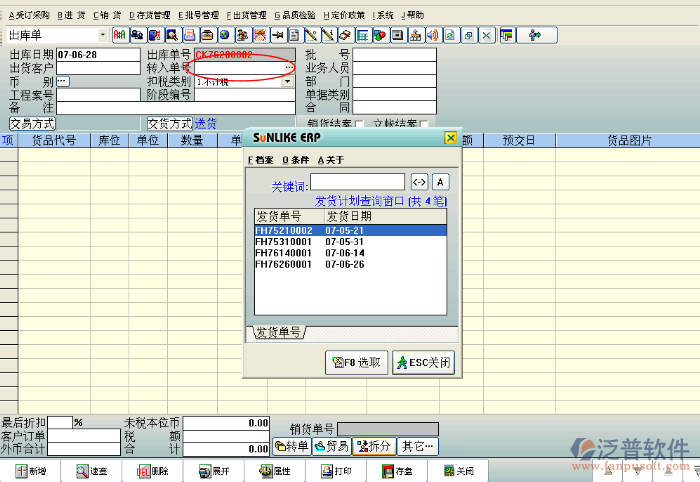Open the 转入单号 lookup ellipsis button
Image resolution: width=700 pixels, height=482 pixels.
pos(288,68)
